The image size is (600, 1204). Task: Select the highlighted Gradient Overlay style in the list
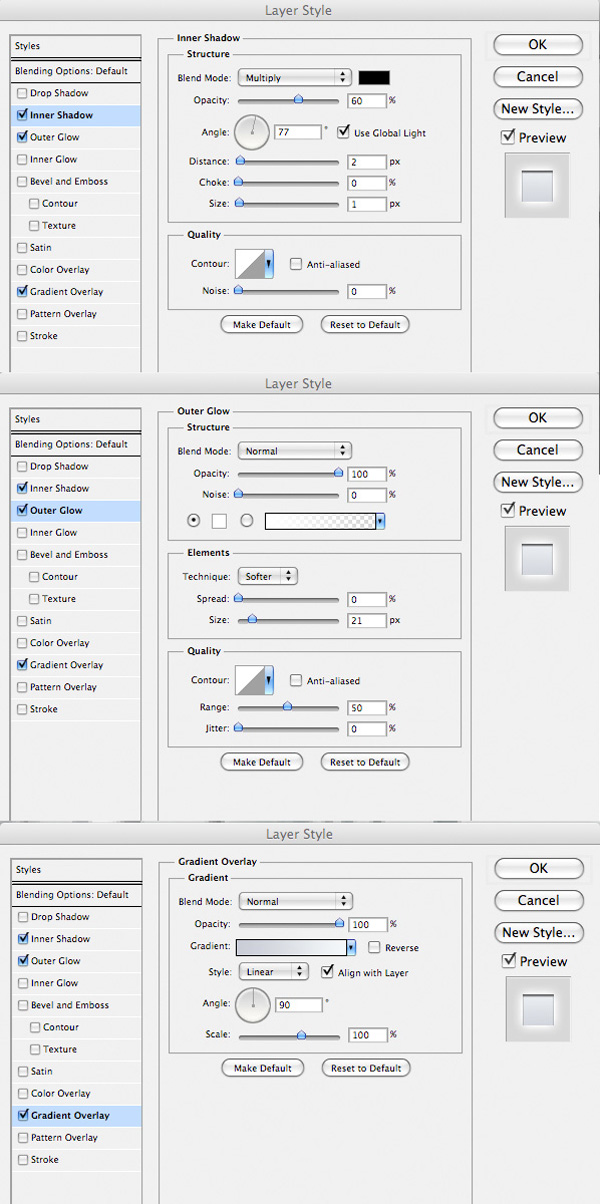pyautogui.click(x=69, y=1115)
